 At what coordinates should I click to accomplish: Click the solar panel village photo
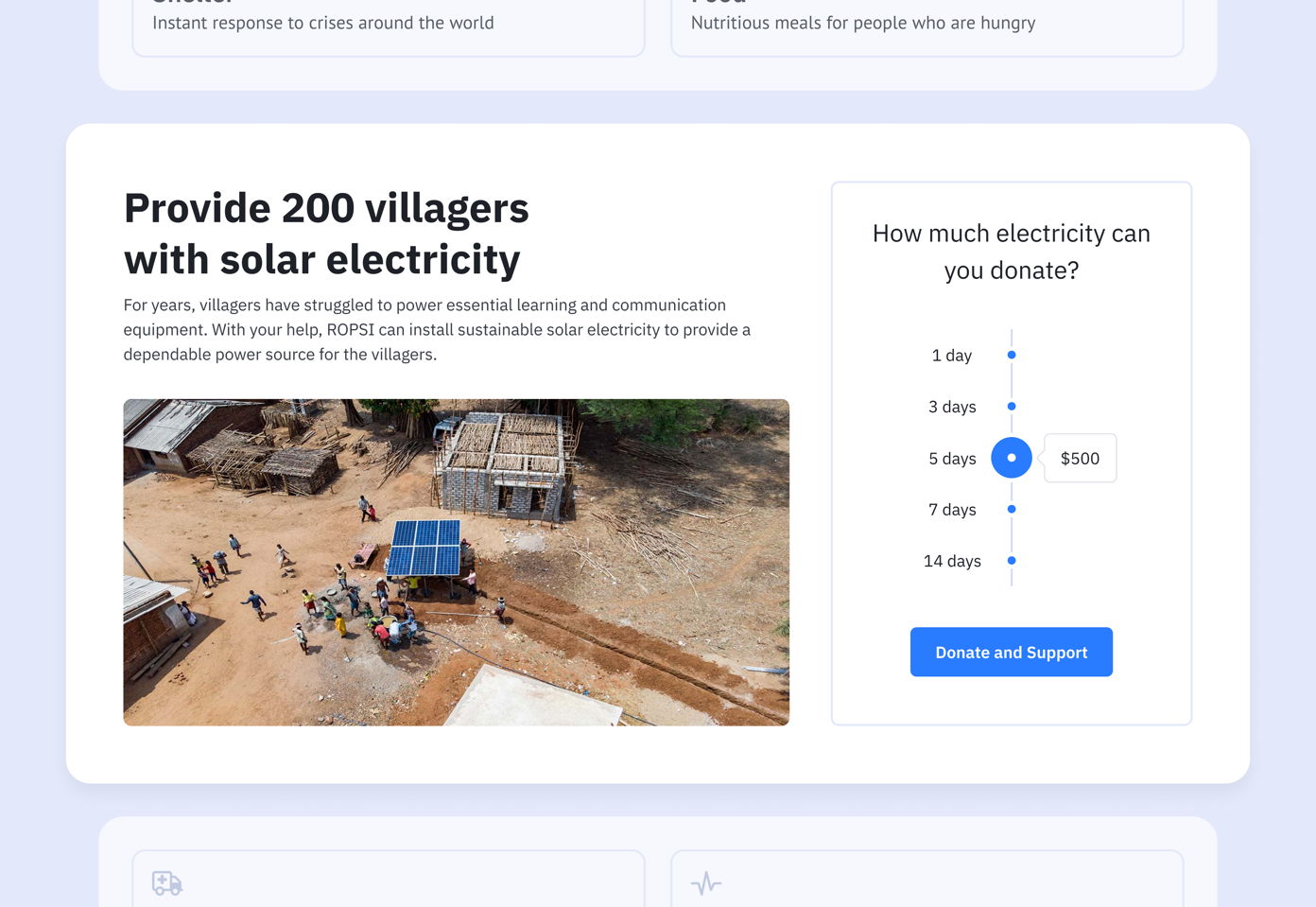tap(456, 561)
